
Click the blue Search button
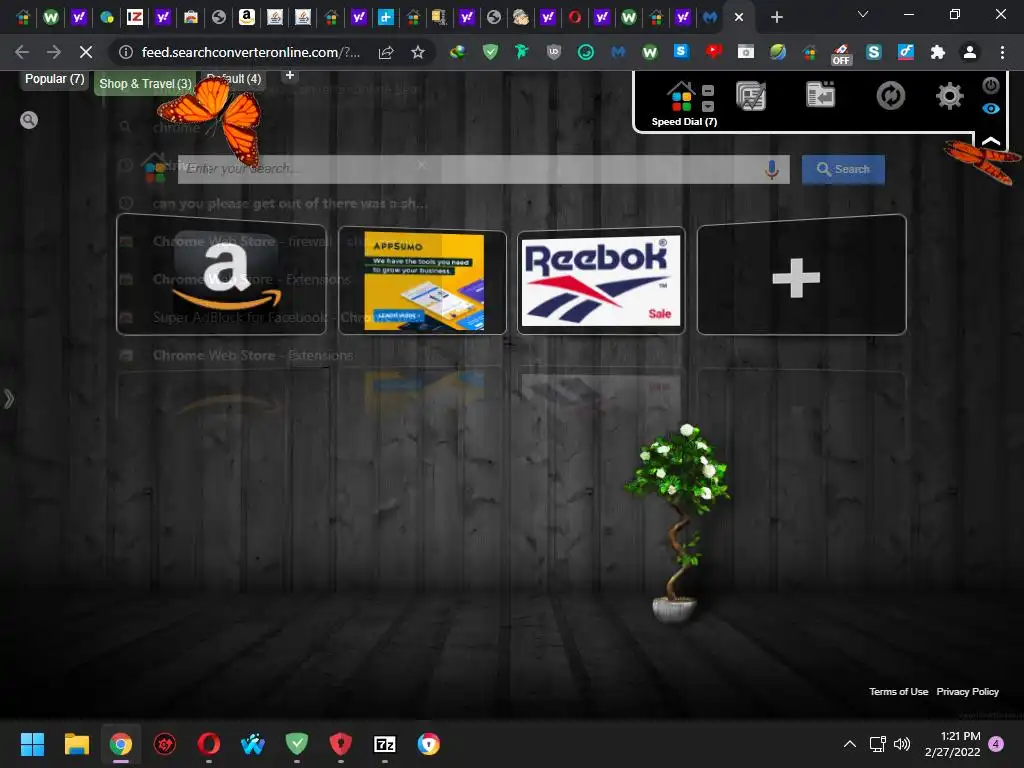coord(843,169)
